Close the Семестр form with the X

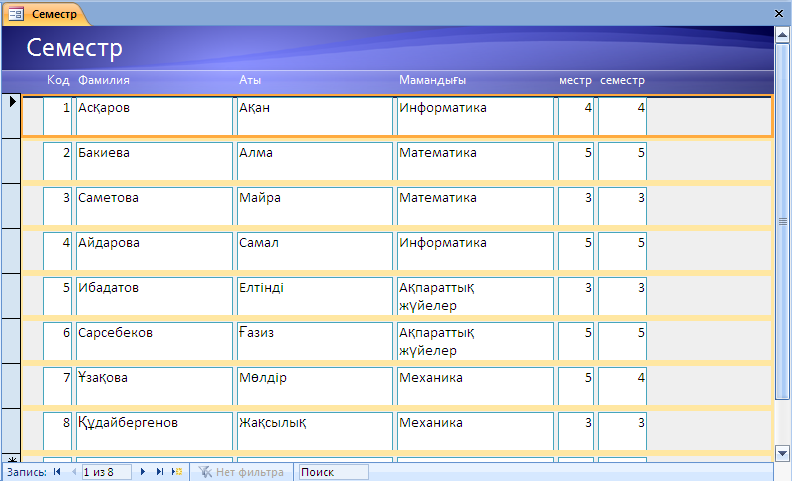pyautogui.click(x=779, y=14)
